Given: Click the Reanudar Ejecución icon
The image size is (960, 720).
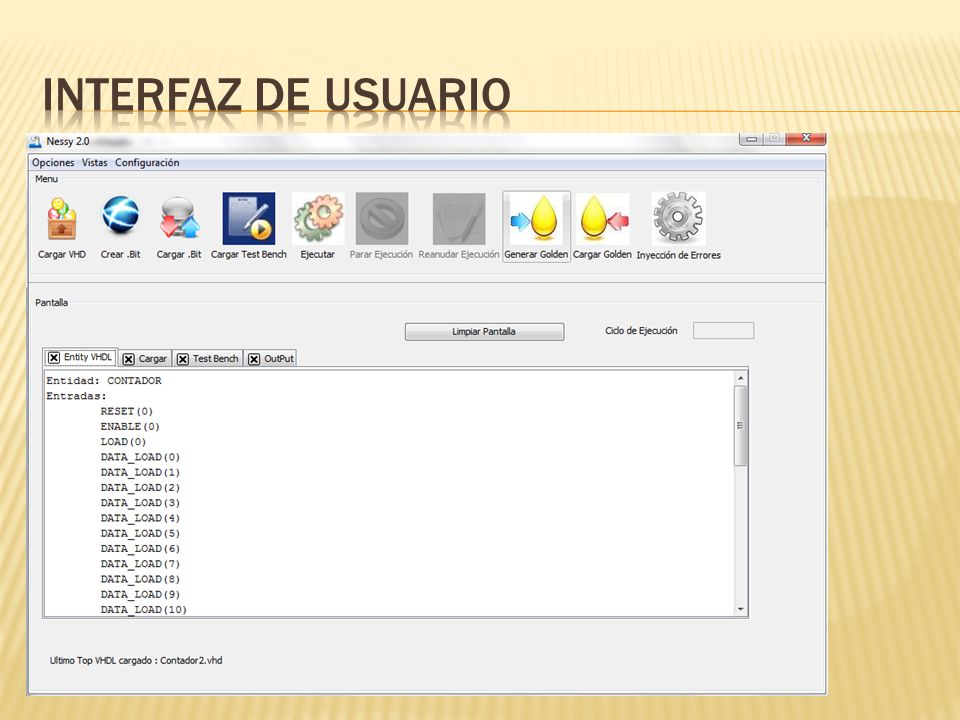Looking at the screenshot, I should coord(459,219).
